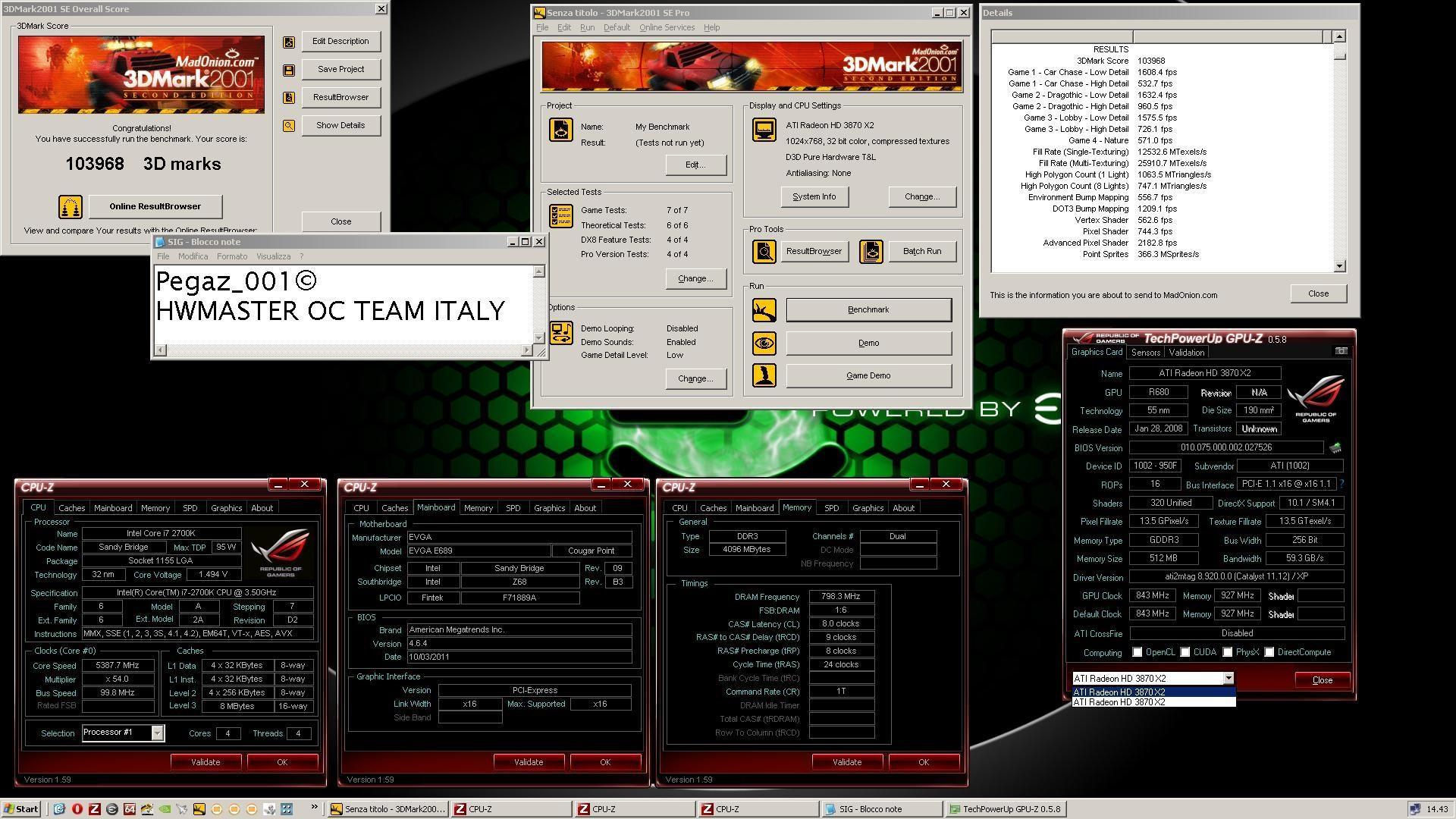Open the Graphics tab in the Mainboard CPU-Z window
Viewport: 1456px width, 819px height.
[x=549, y=508]
